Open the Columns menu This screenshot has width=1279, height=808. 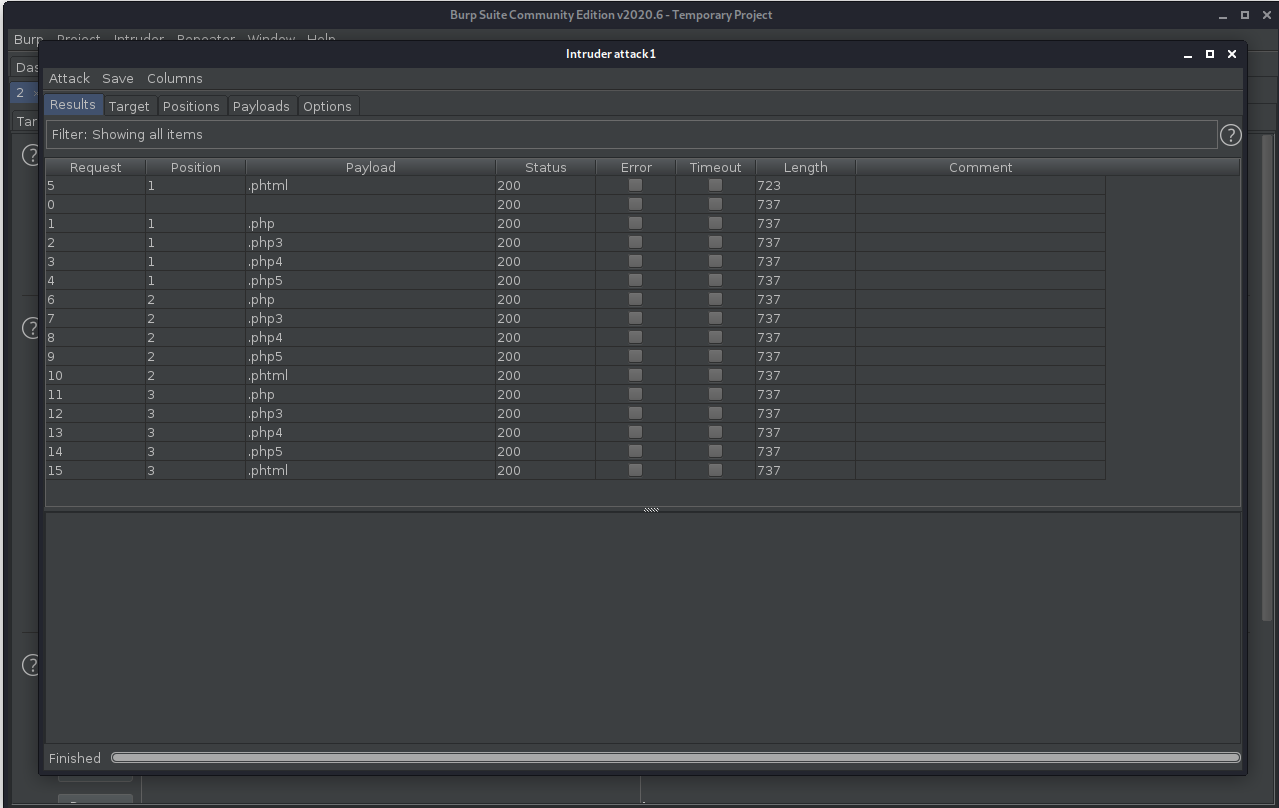(x=174, y=78)
